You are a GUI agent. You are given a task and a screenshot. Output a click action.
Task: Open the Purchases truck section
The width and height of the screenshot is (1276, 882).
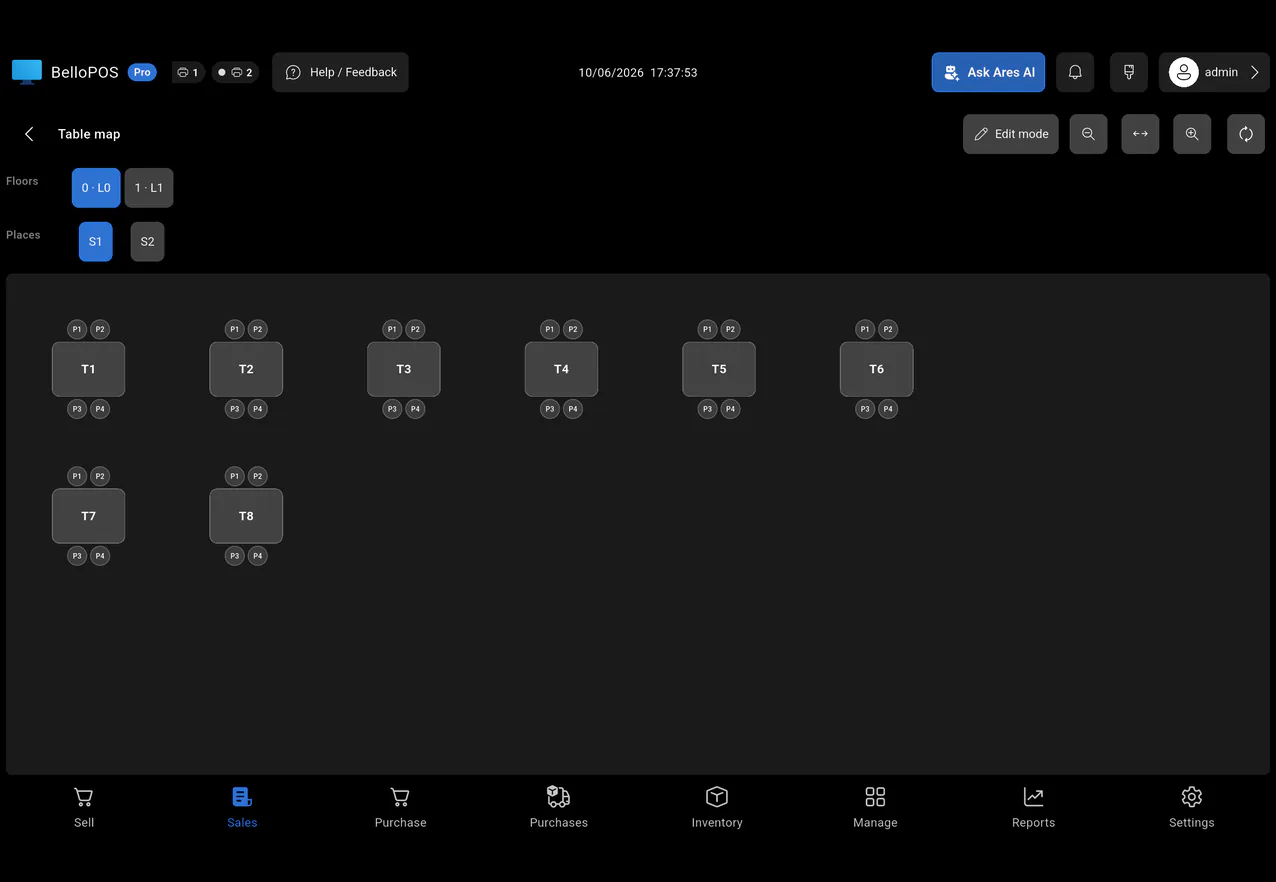(x=558, y=808)
